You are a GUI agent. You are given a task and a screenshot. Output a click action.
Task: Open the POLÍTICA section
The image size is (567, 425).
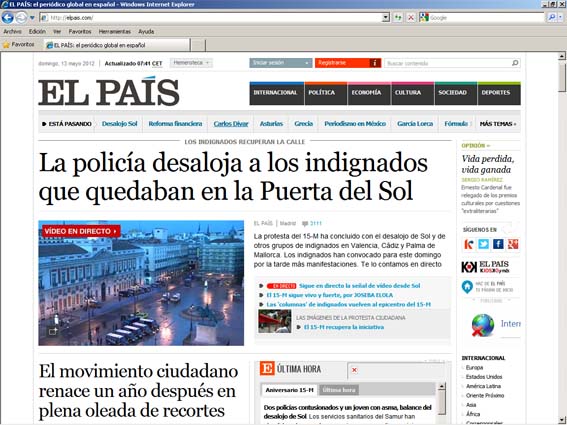tap(326, 93)
